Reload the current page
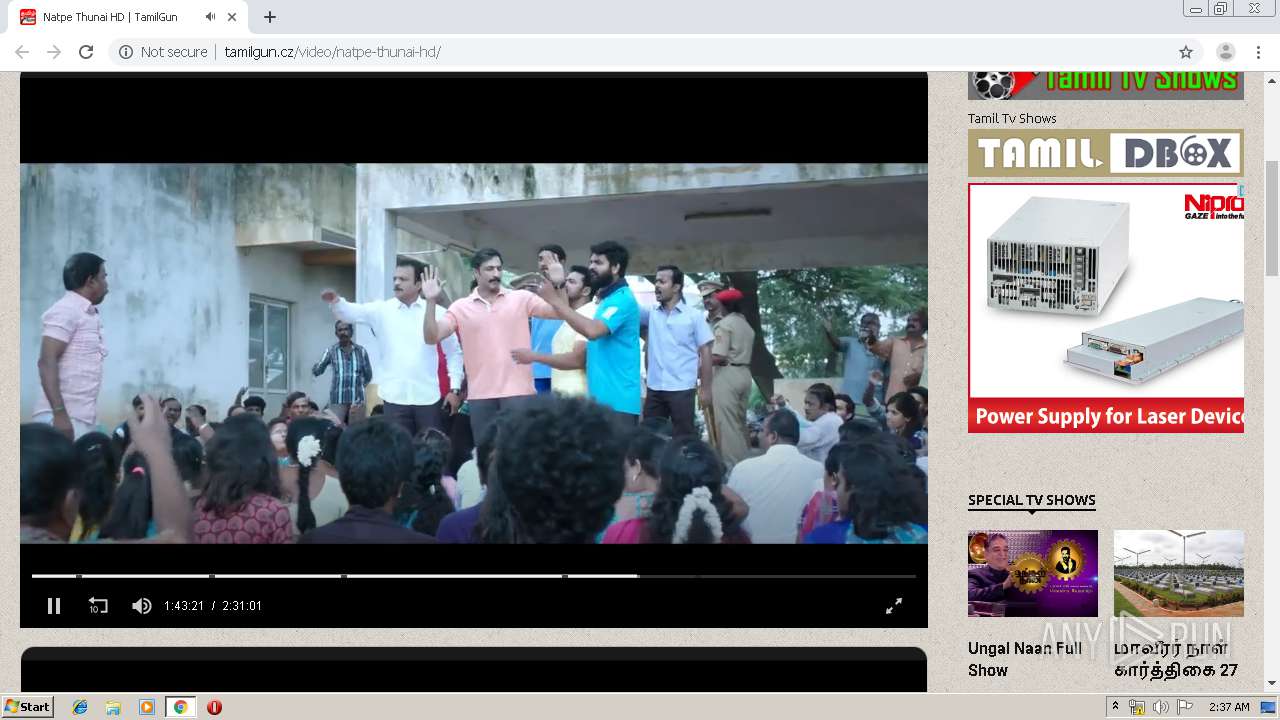 tap(86, 52)
